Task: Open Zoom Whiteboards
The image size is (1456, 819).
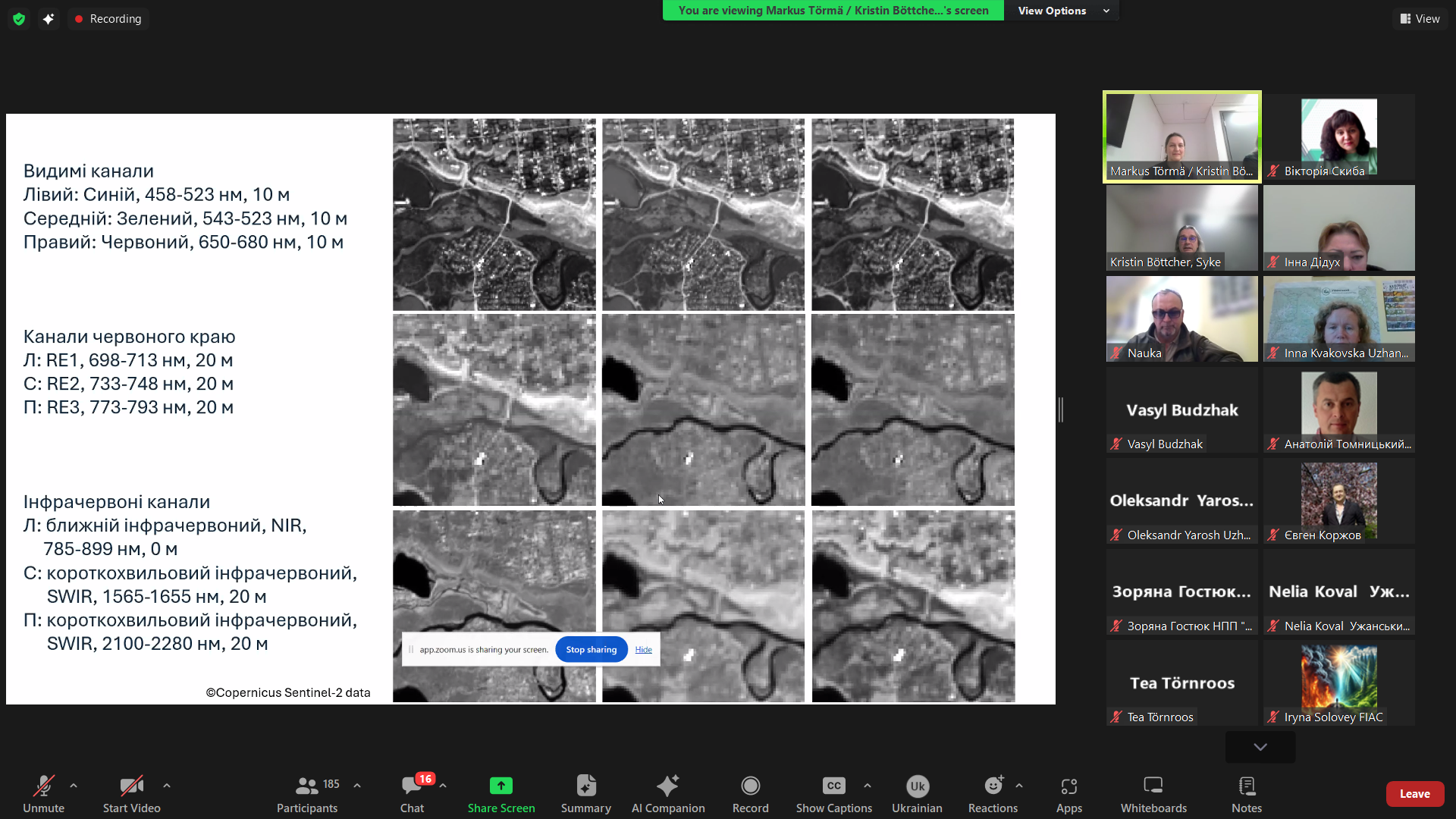Action: click(x=1153, y=793)
